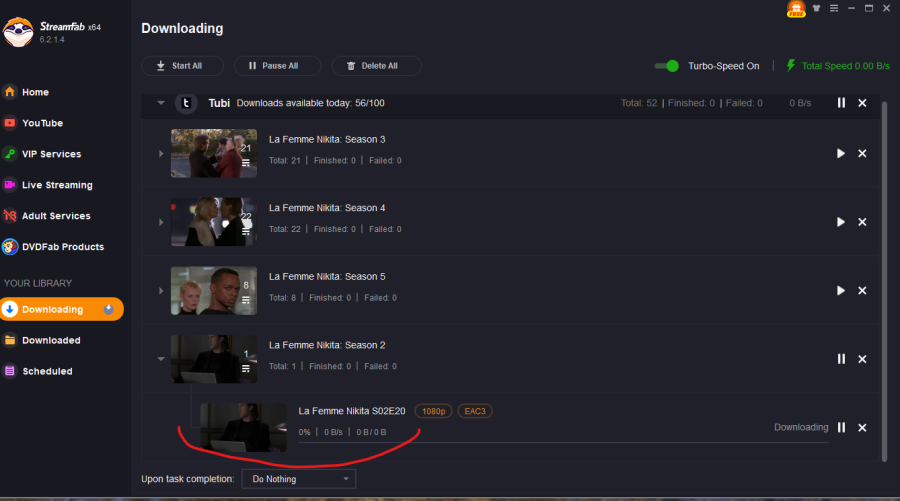Pause the Tubi group downloads
This screenshot has height=501, width=900.
(x=841, y=103)
